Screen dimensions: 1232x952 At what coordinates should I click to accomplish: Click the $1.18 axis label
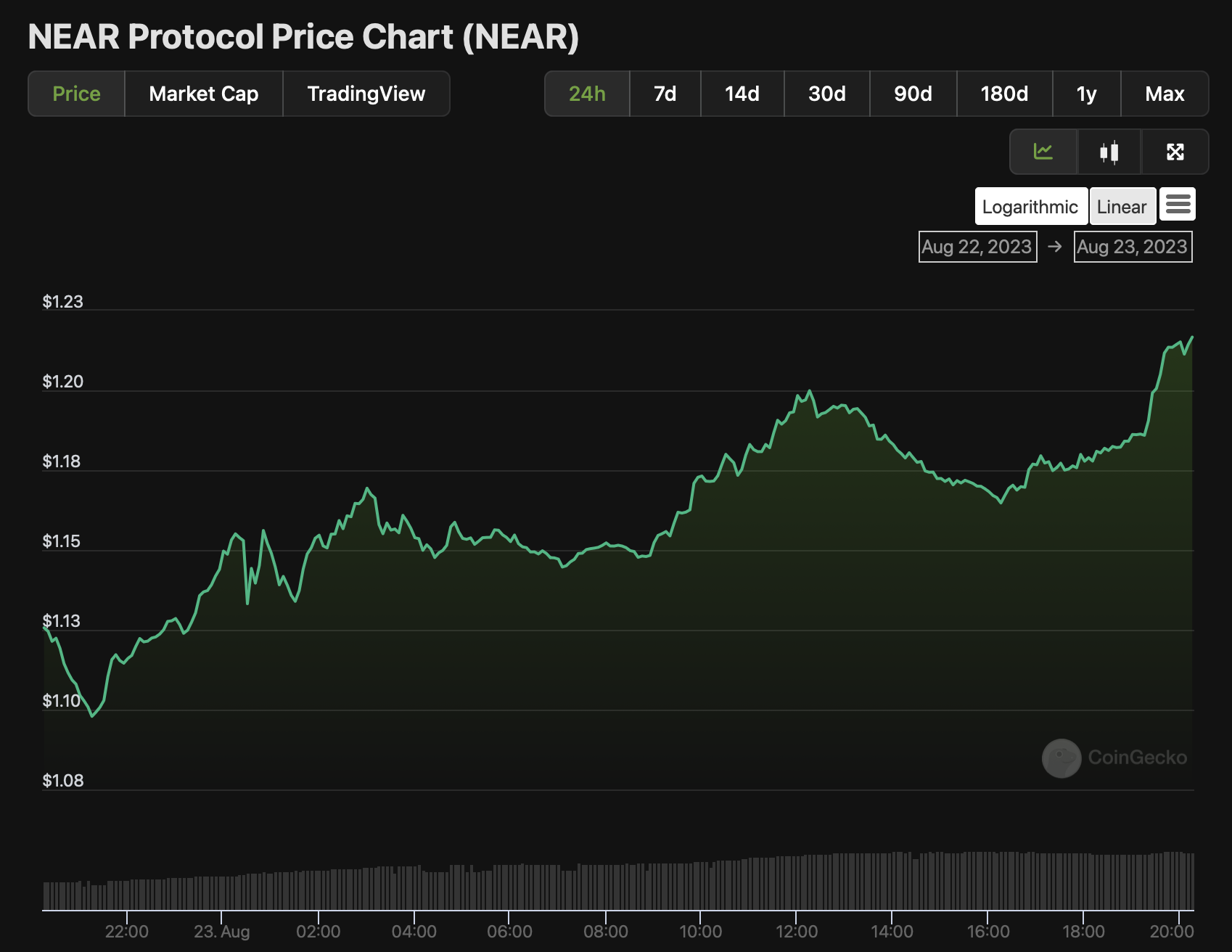[x=62, y=461]
